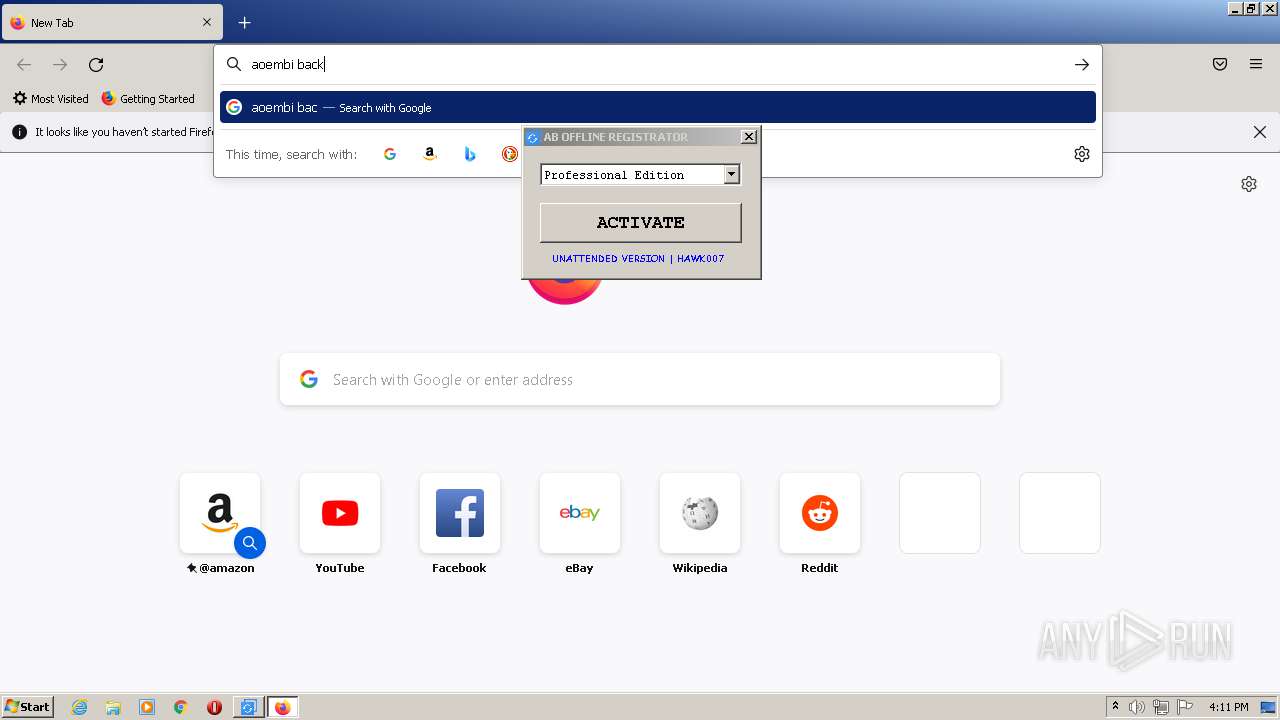Close the AB Offline Registrator window
1280x720 pixels.
[x=749, y=137]
